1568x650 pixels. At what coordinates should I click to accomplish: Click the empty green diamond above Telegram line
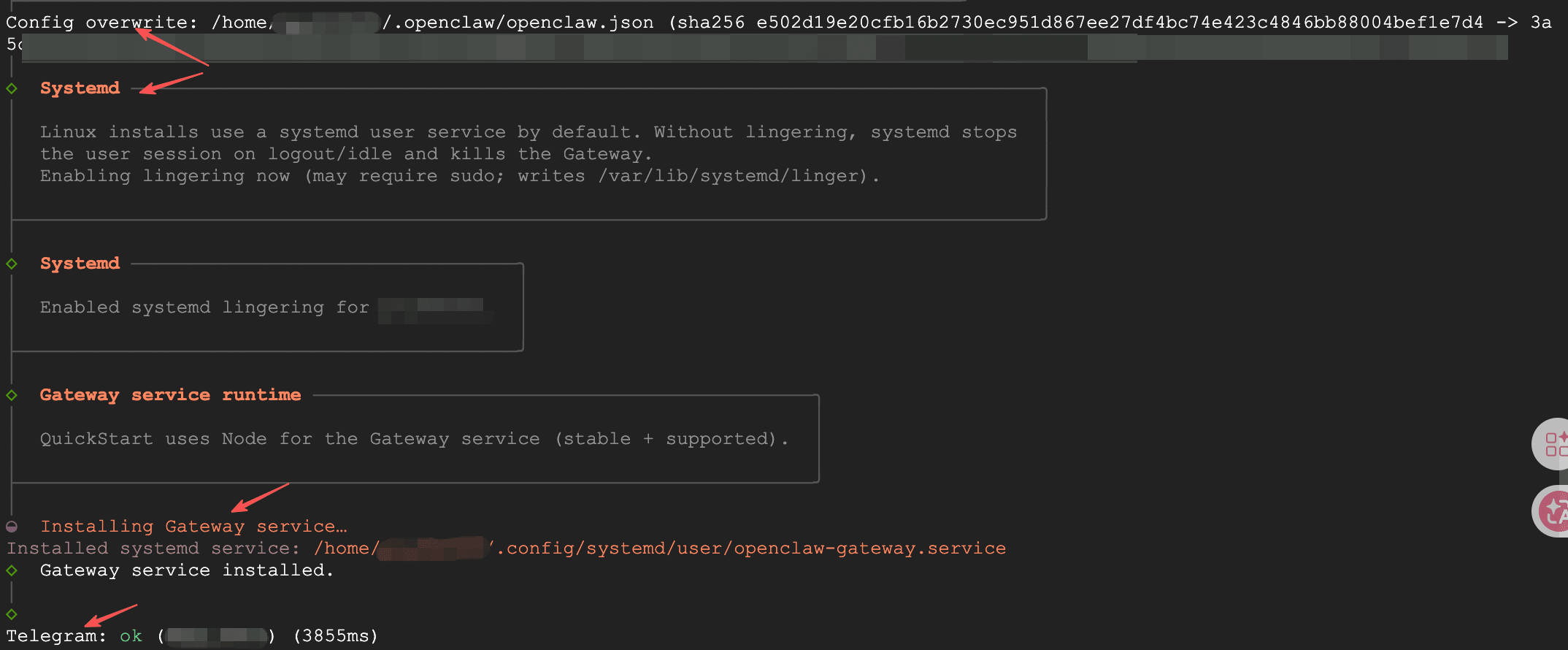(12, 614)
